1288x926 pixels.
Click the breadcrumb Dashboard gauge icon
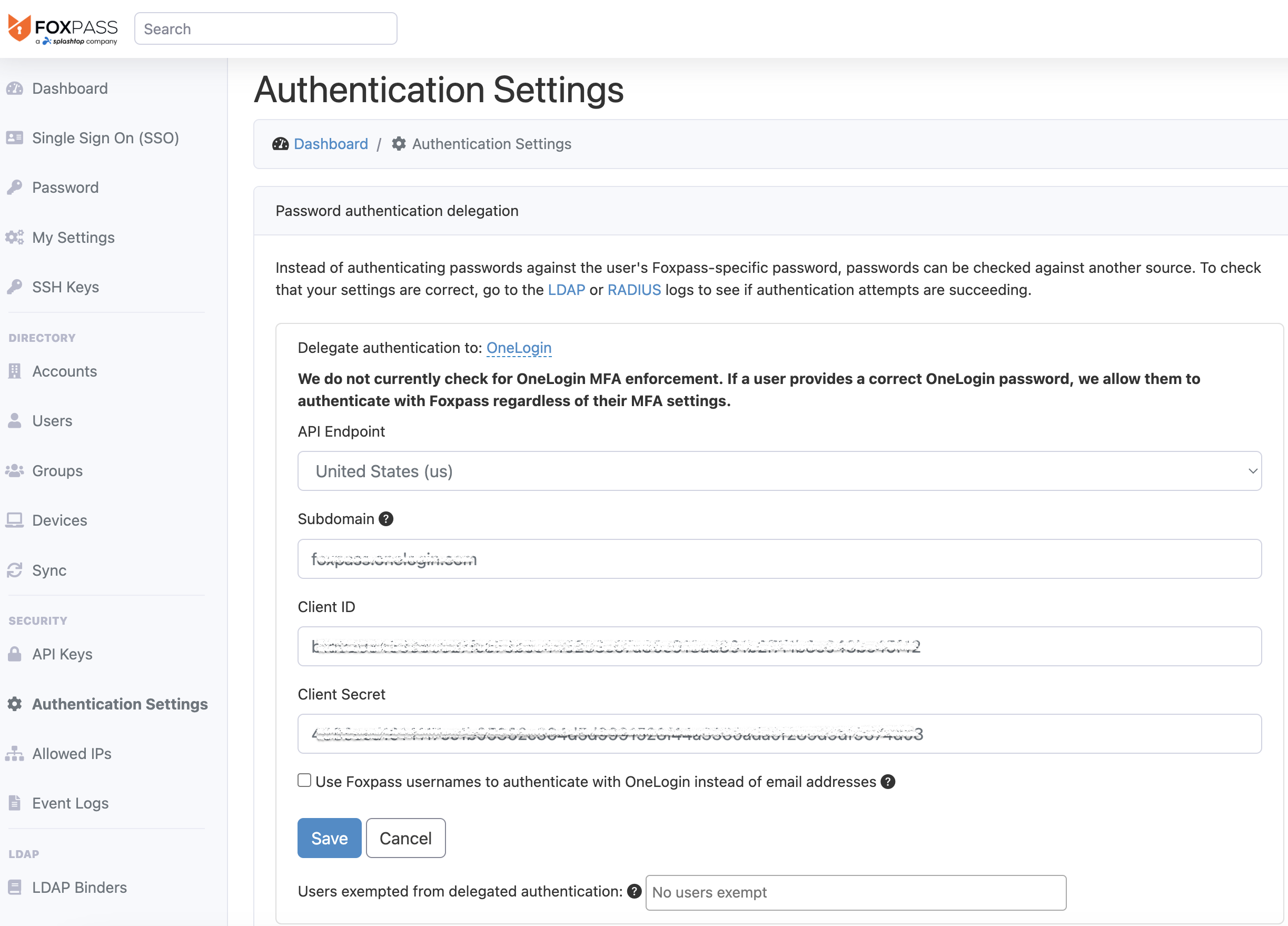[x=281, y=144]
